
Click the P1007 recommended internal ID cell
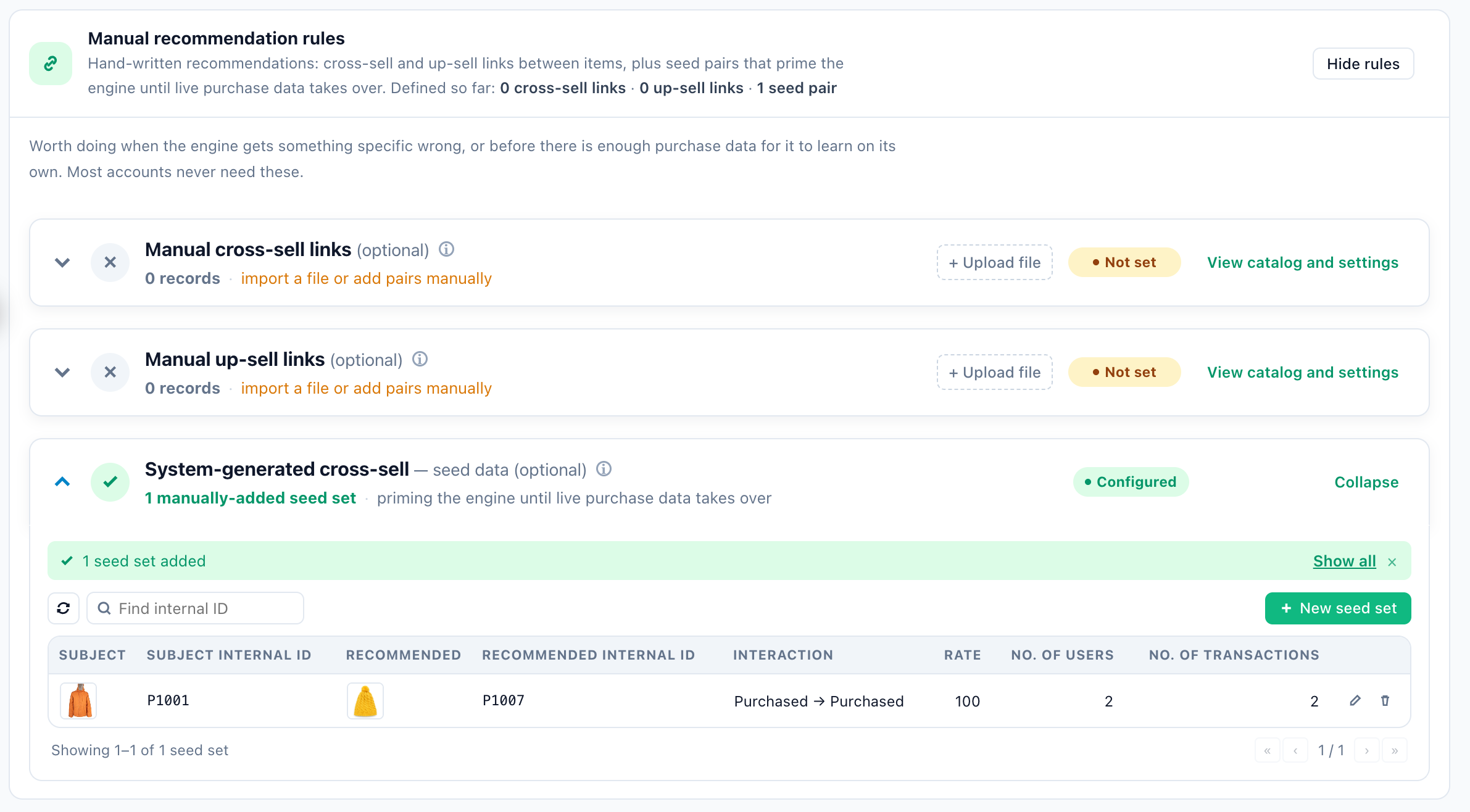tap(503, 700)
